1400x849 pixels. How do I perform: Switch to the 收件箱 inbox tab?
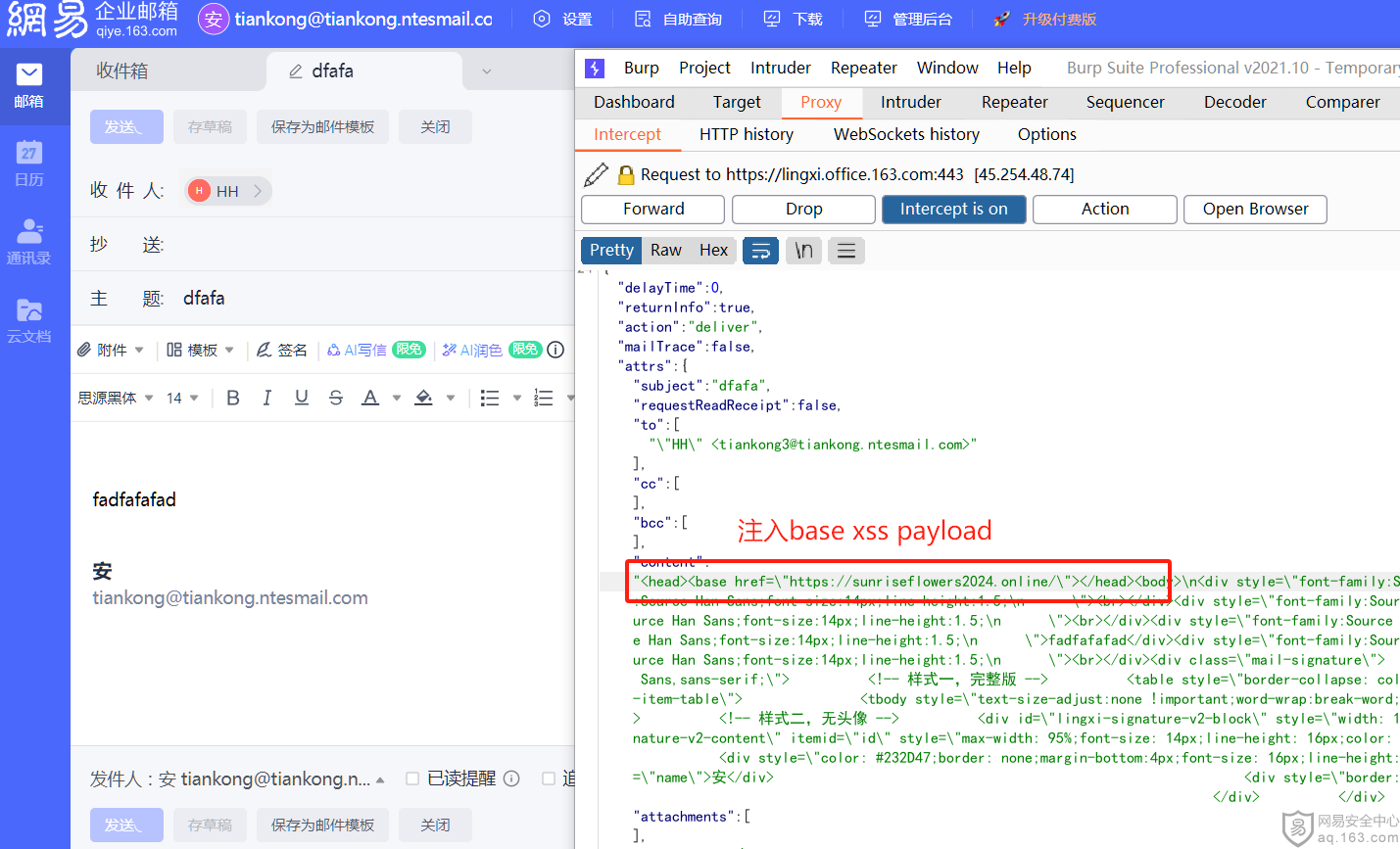(x=122, y=71)
